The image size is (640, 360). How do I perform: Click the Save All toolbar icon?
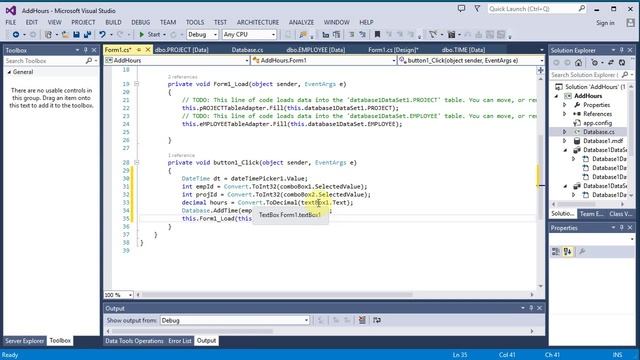pyautogui.click(x=87, y=35)
